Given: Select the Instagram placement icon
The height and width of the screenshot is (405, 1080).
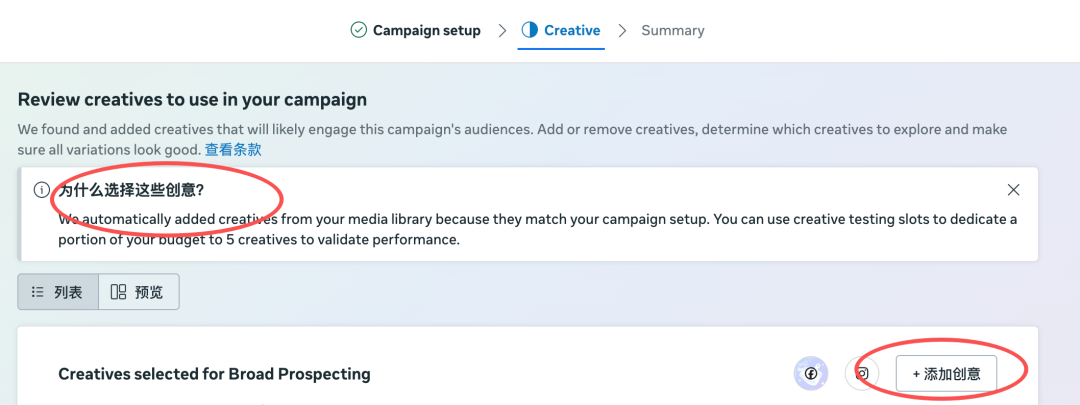Looking at the screenshot, I should pyautogui.click(x=861, y=374).
